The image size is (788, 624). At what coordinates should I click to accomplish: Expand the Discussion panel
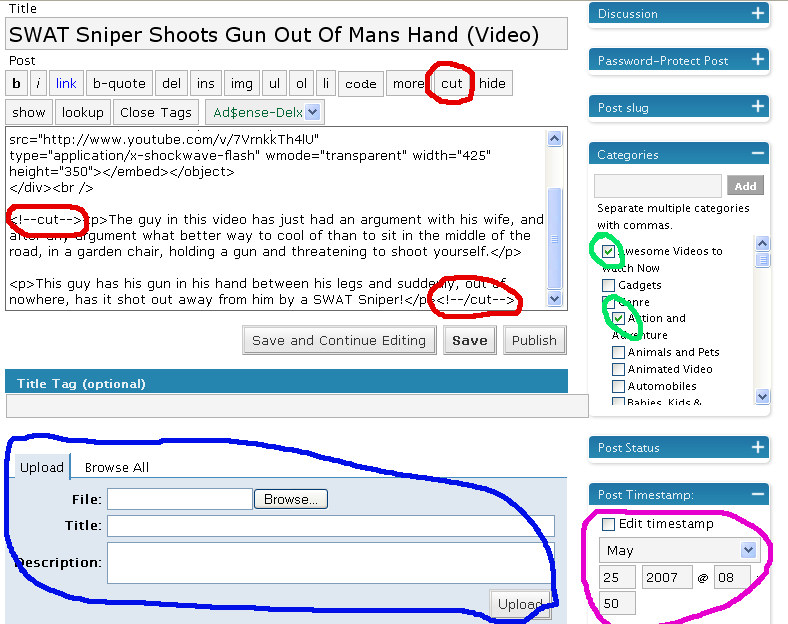pyautogui.click(x=758, y=13)
